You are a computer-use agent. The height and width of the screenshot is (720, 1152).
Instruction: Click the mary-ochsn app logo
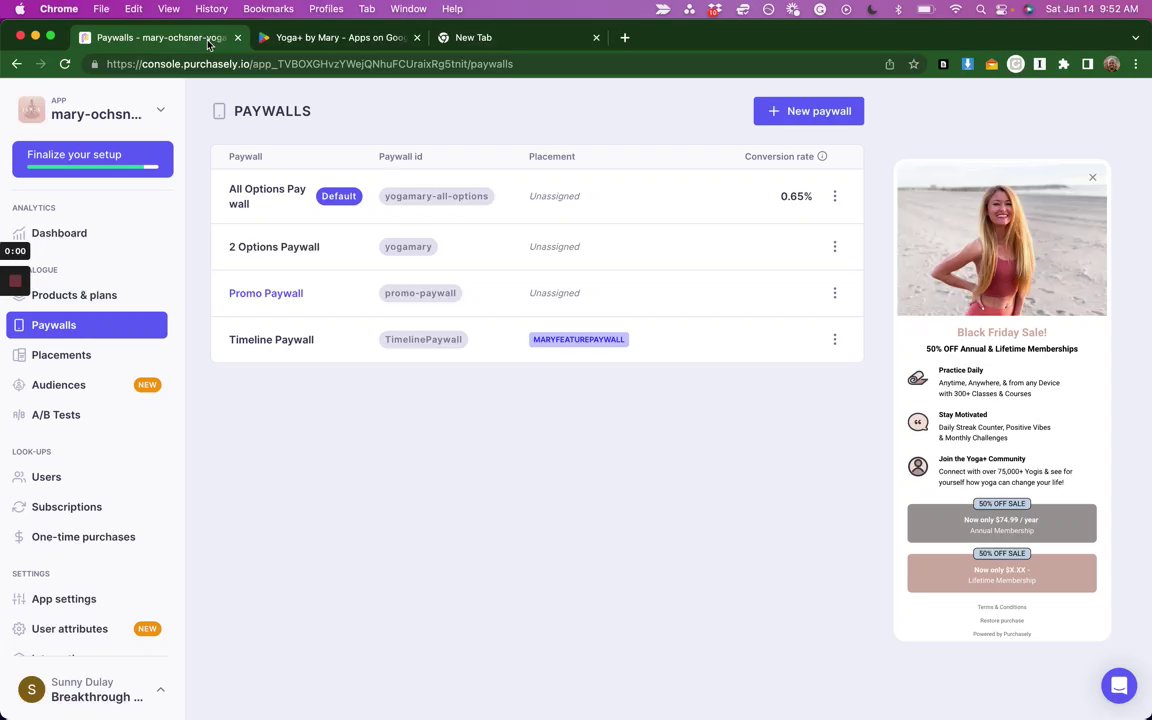(32, 109)
